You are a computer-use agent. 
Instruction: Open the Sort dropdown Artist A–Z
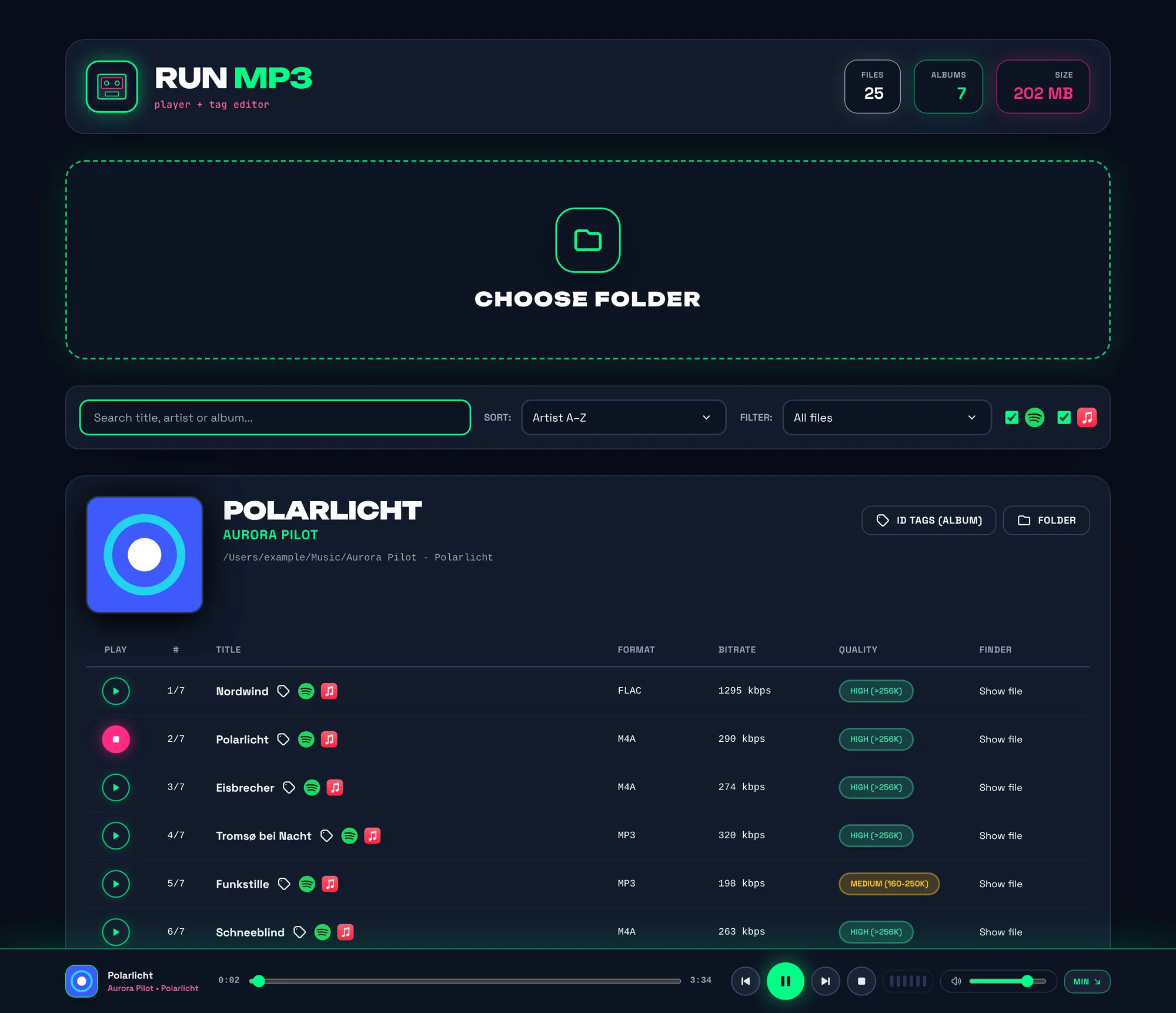pyautogui.click(x=623, y=418)
